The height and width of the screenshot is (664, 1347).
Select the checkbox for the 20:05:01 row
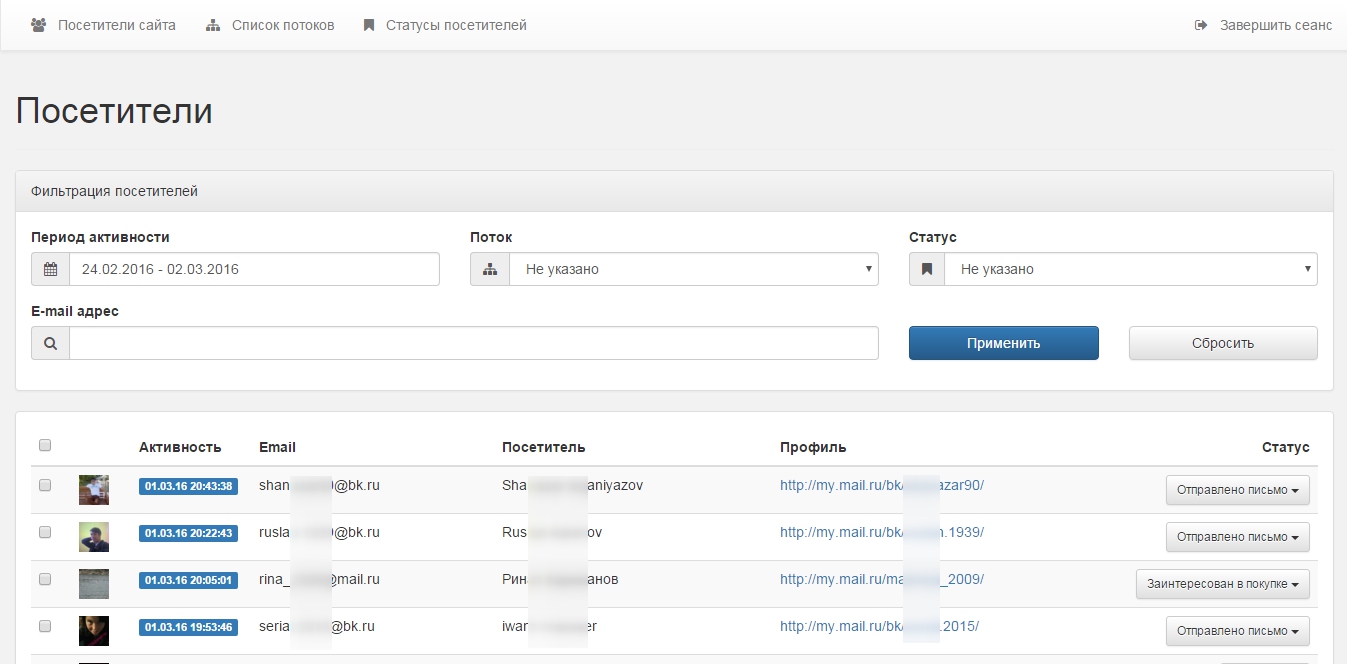point(45,579)
